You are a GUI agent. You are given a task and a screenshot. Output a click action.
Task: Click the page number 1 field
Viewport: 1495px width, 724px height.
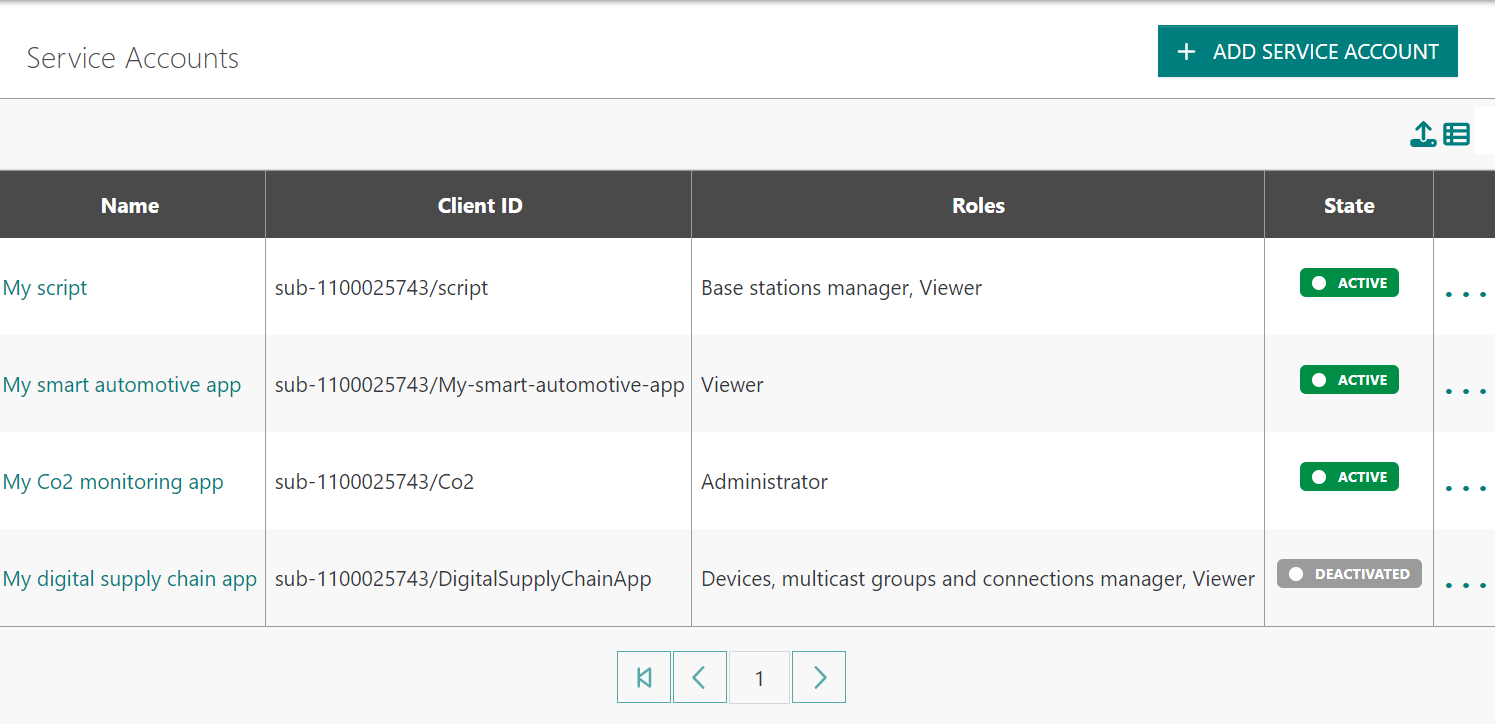[x=759, y=678]
